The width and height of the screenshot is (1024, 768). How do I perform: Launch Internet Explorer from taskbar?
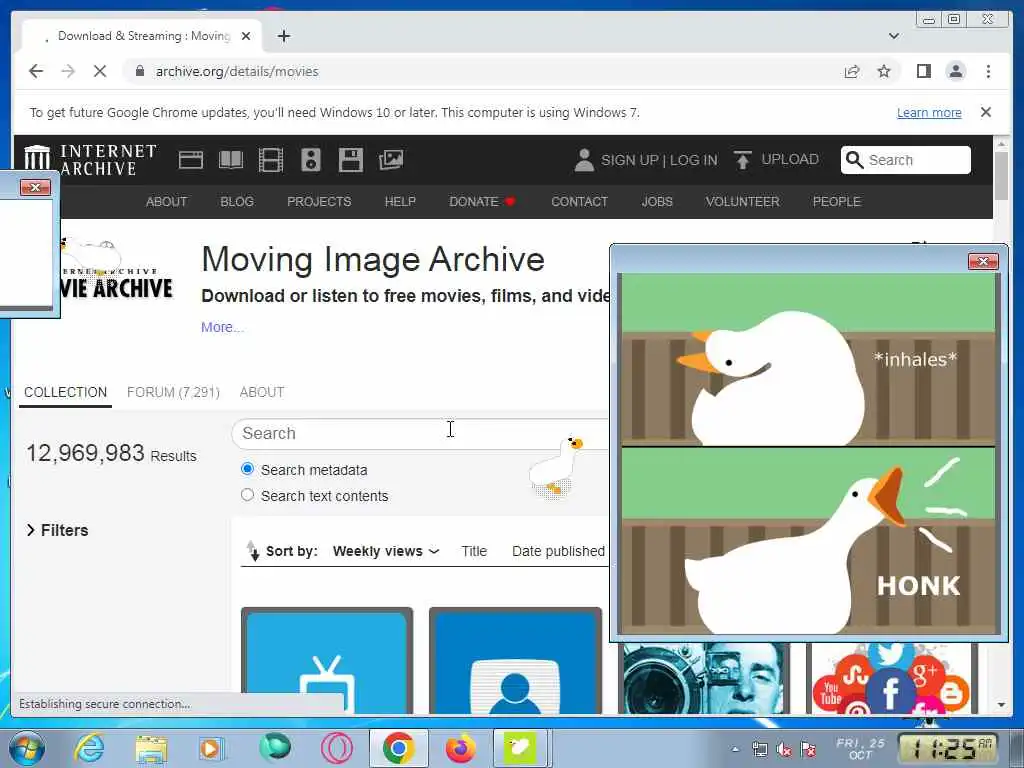[x=89, y=748]
